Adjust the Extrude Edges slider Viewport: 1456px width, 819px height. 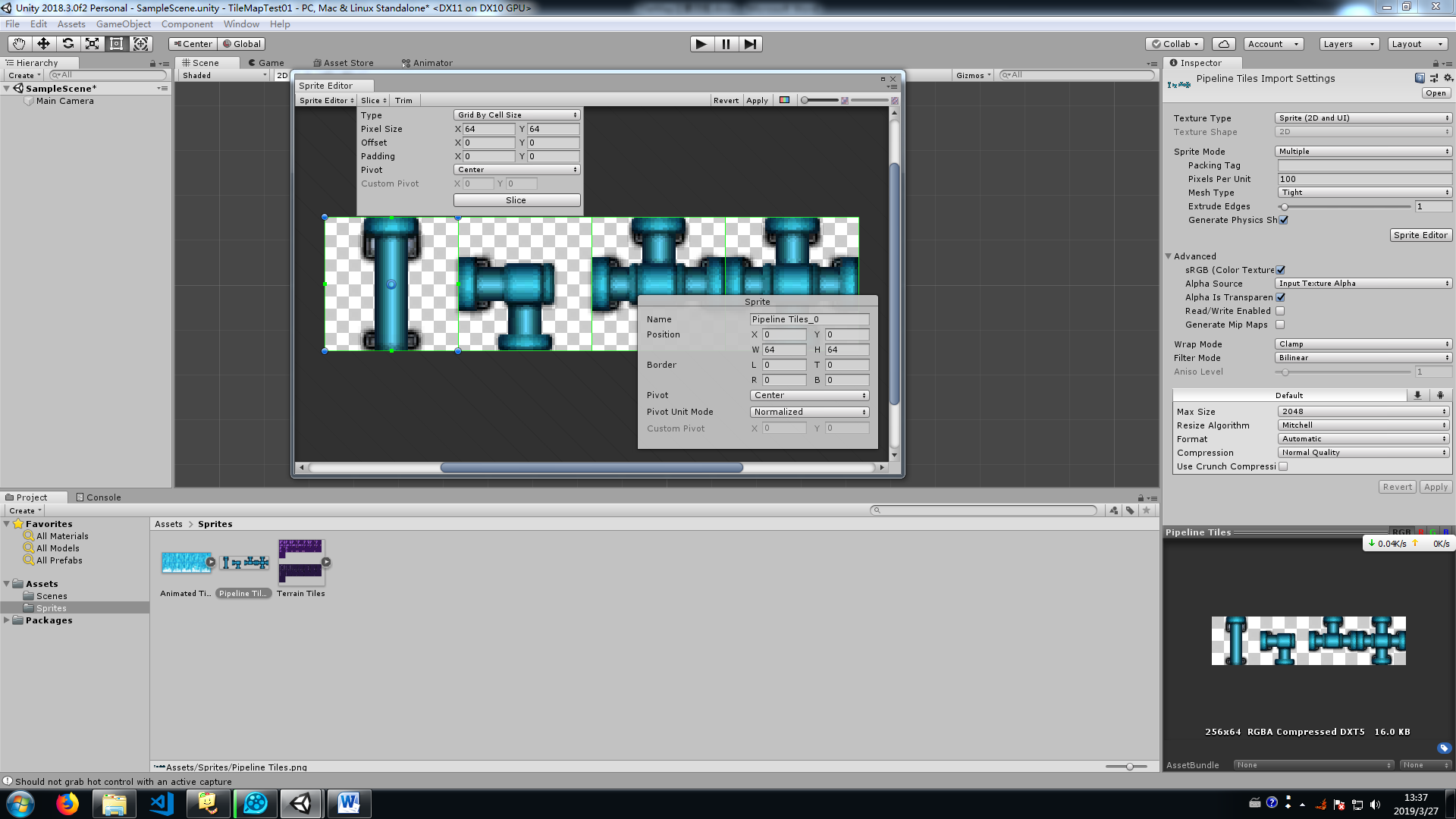pos(1285,206)
